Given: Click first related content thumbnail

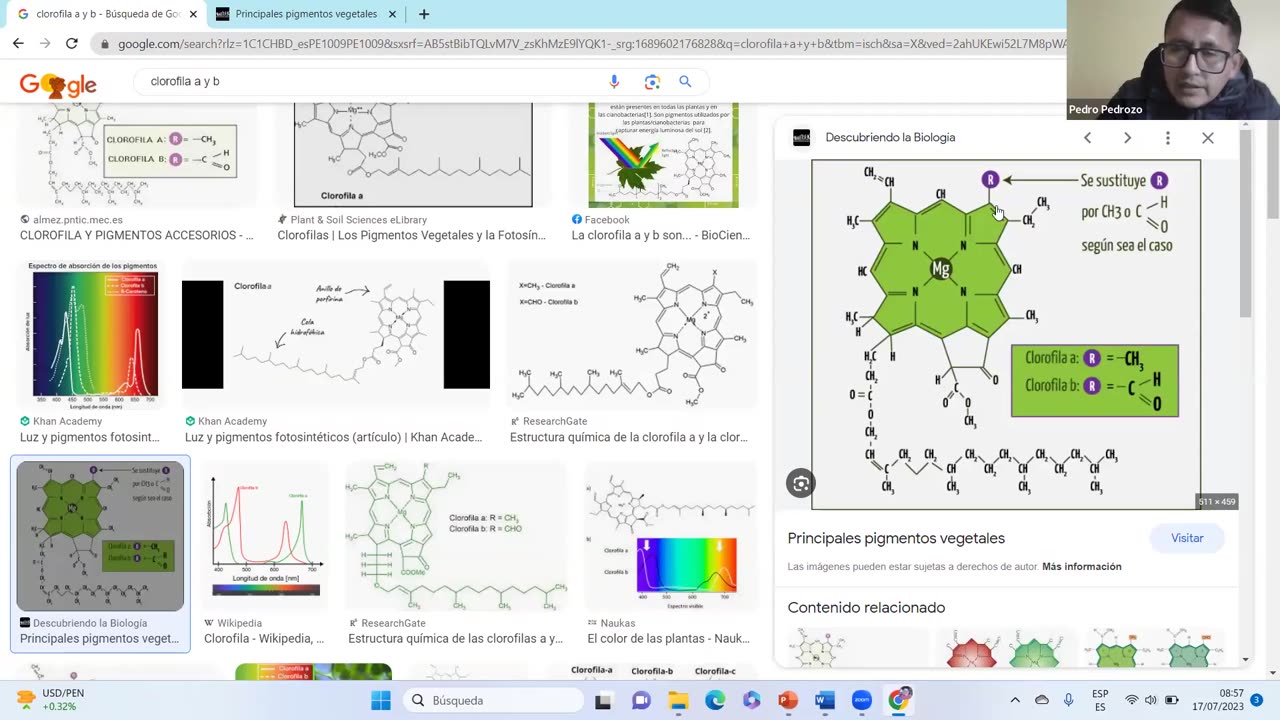Looking at the screenshot, I should [857, 648].
